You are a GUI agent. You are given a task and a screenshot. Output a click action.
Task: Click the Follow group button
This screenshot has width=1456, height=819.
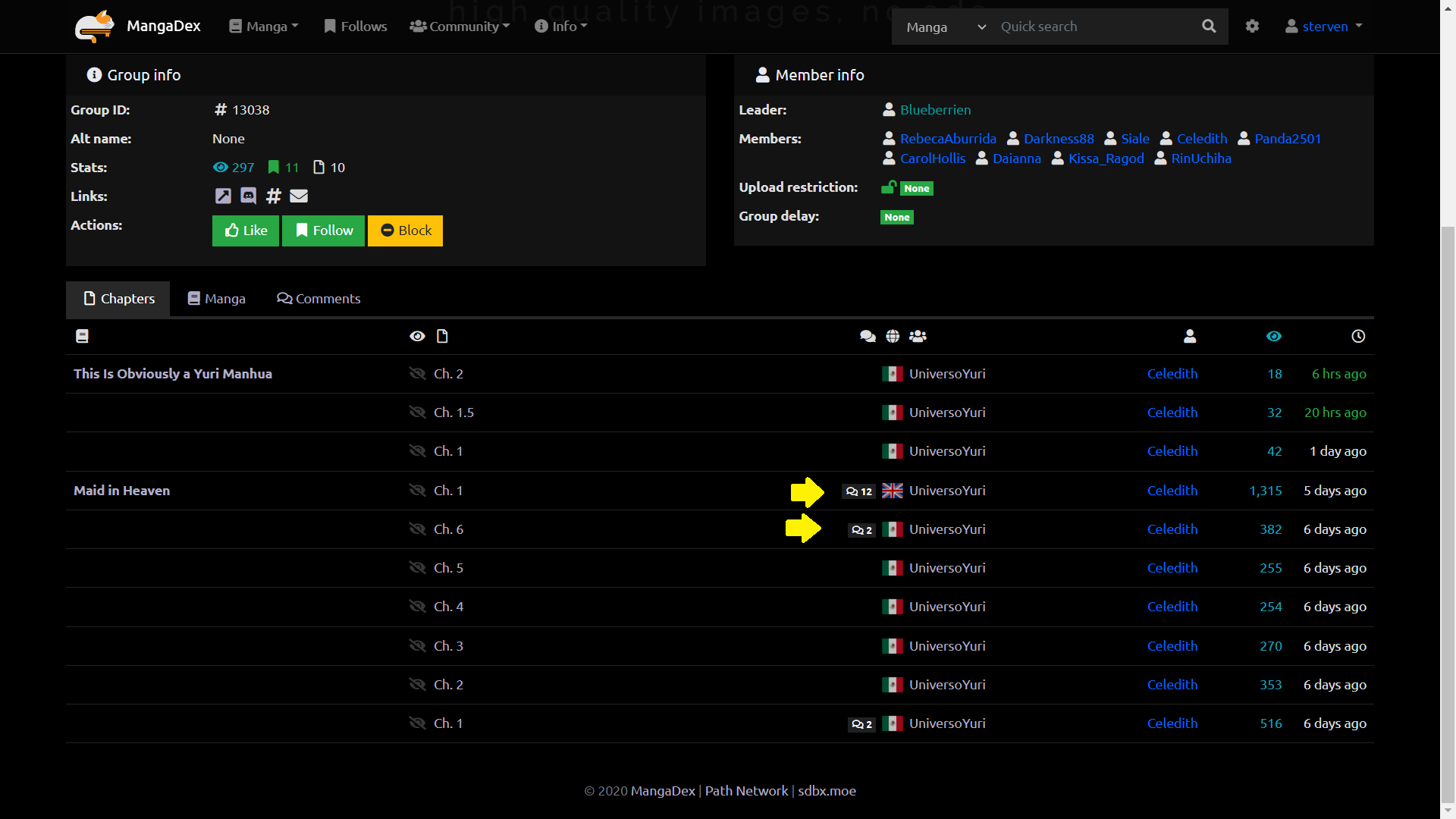pos(324,231)
